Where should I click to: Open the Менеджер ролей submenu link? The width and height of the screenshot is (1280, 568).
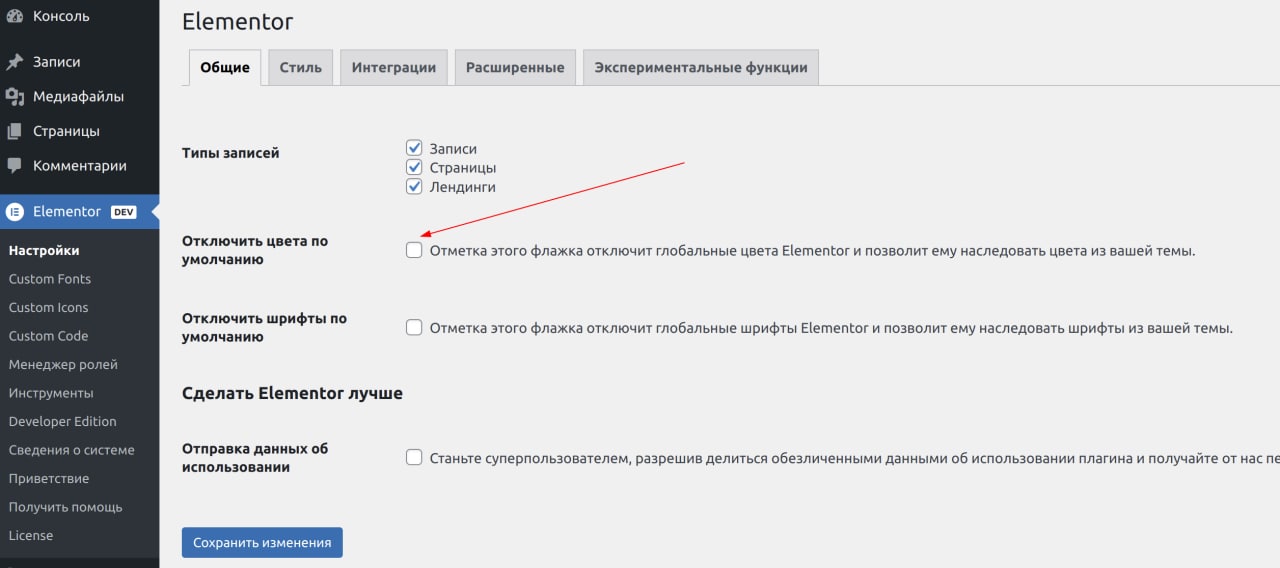coord(63,364)
